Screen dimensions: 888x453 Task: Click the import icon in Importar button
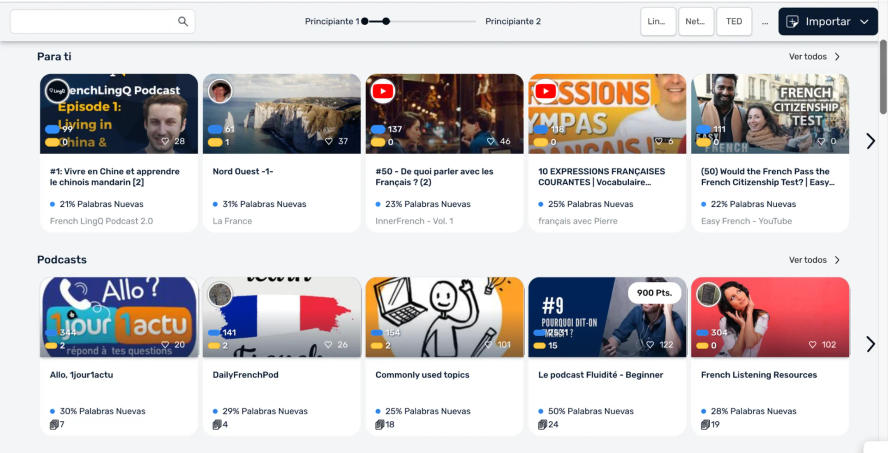point(793,22)
